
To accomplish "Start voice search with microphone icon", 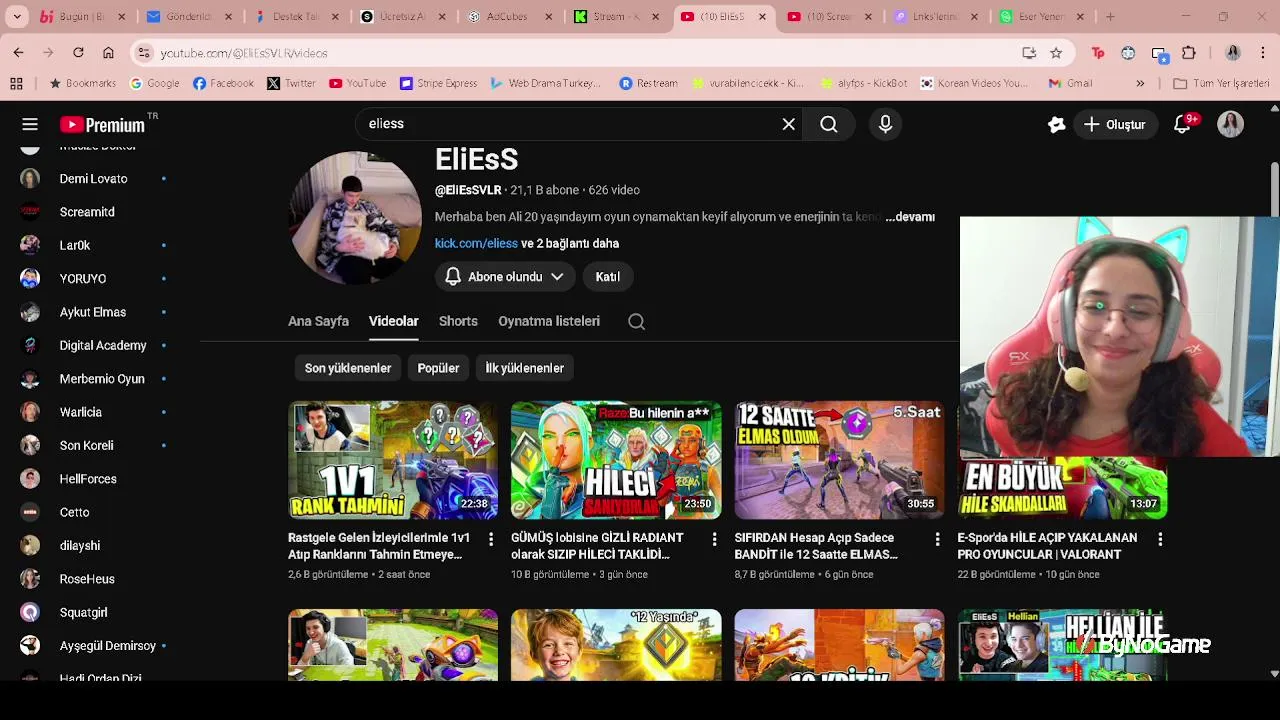I will coord(885,124).
